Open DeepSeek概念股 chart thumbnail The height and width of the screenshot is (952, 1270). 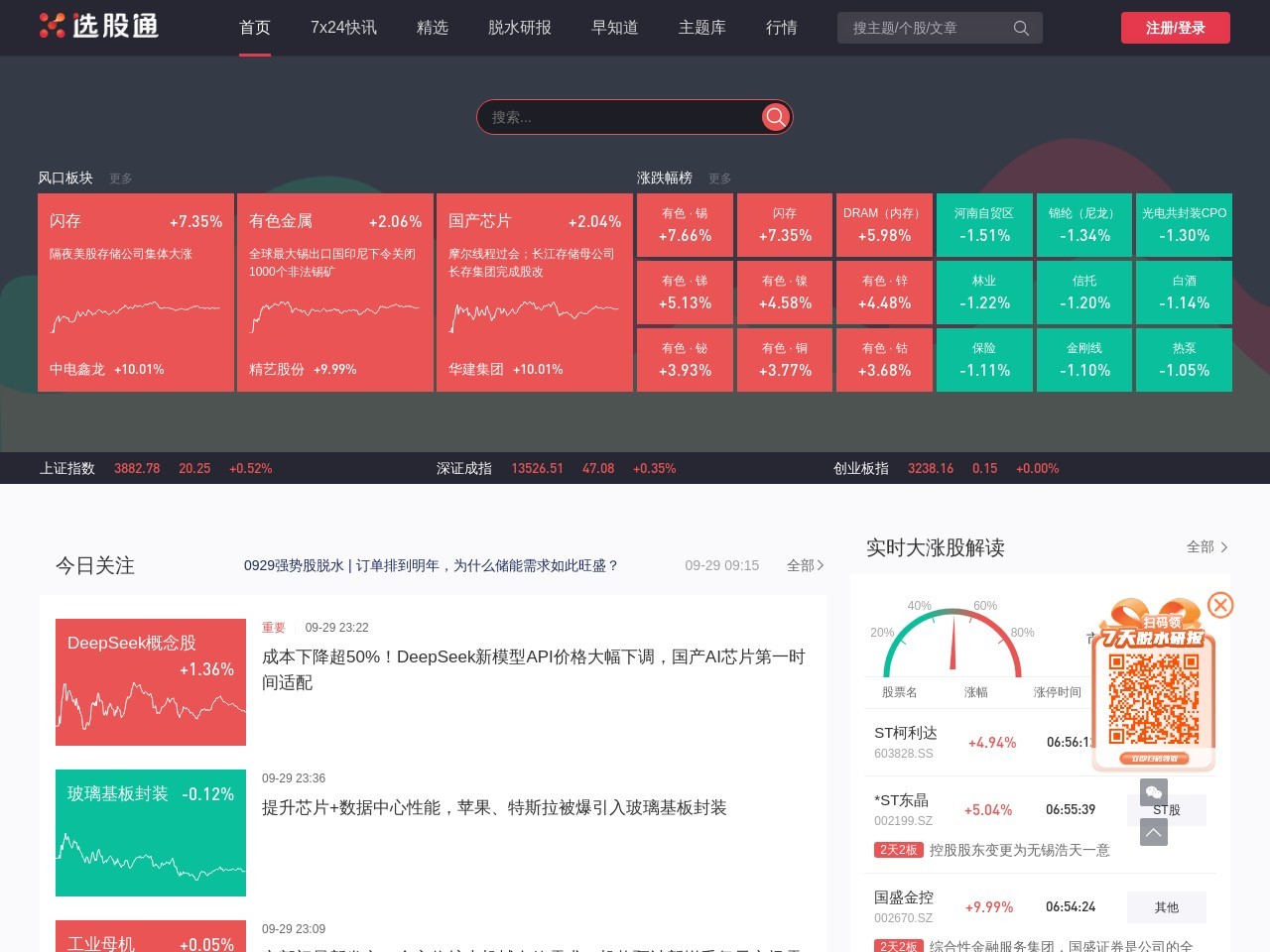pyautogui.click(x=151, y=682)
